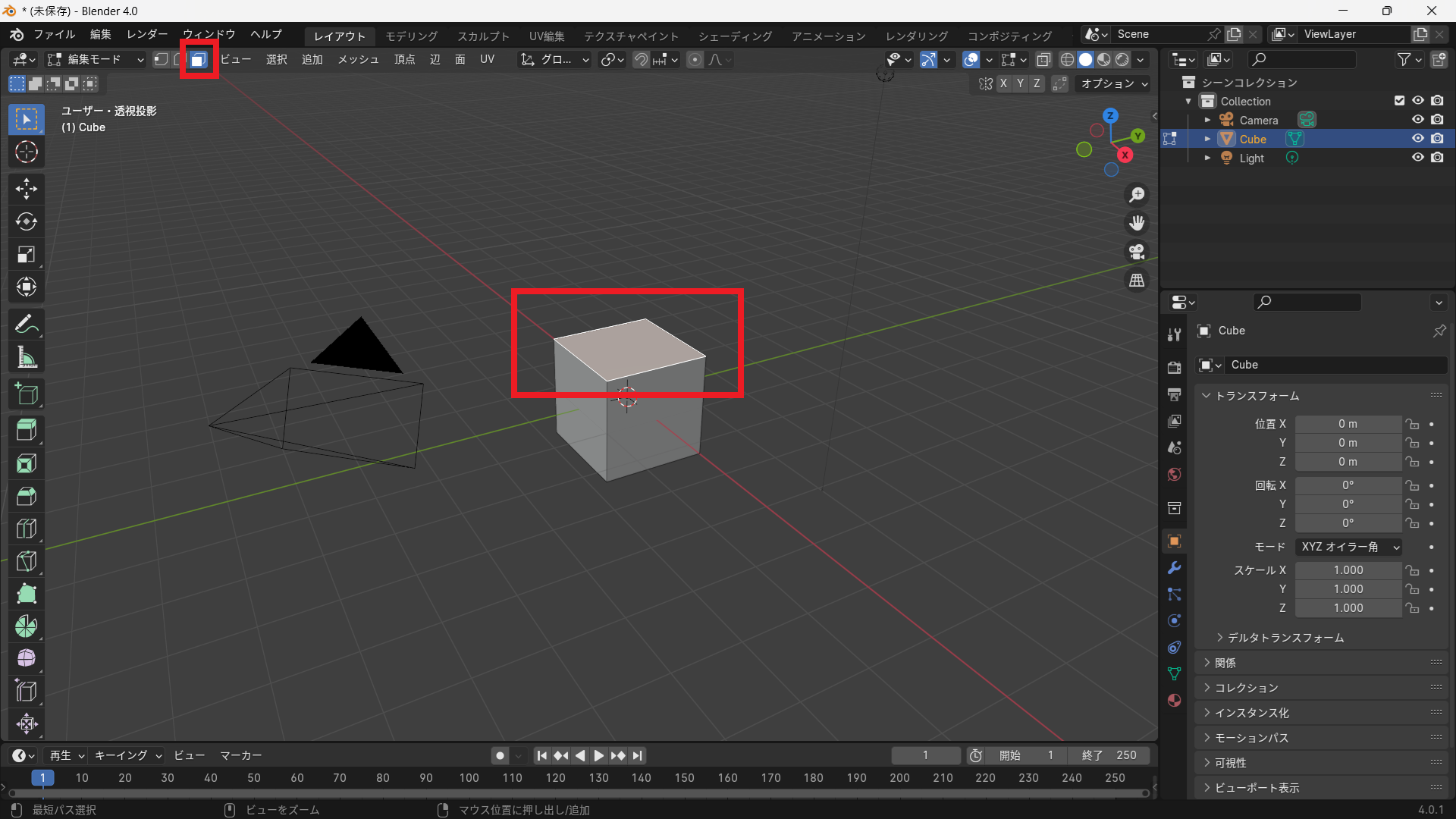
Task: Select the 3D Cursor tool
Action: 27,152
